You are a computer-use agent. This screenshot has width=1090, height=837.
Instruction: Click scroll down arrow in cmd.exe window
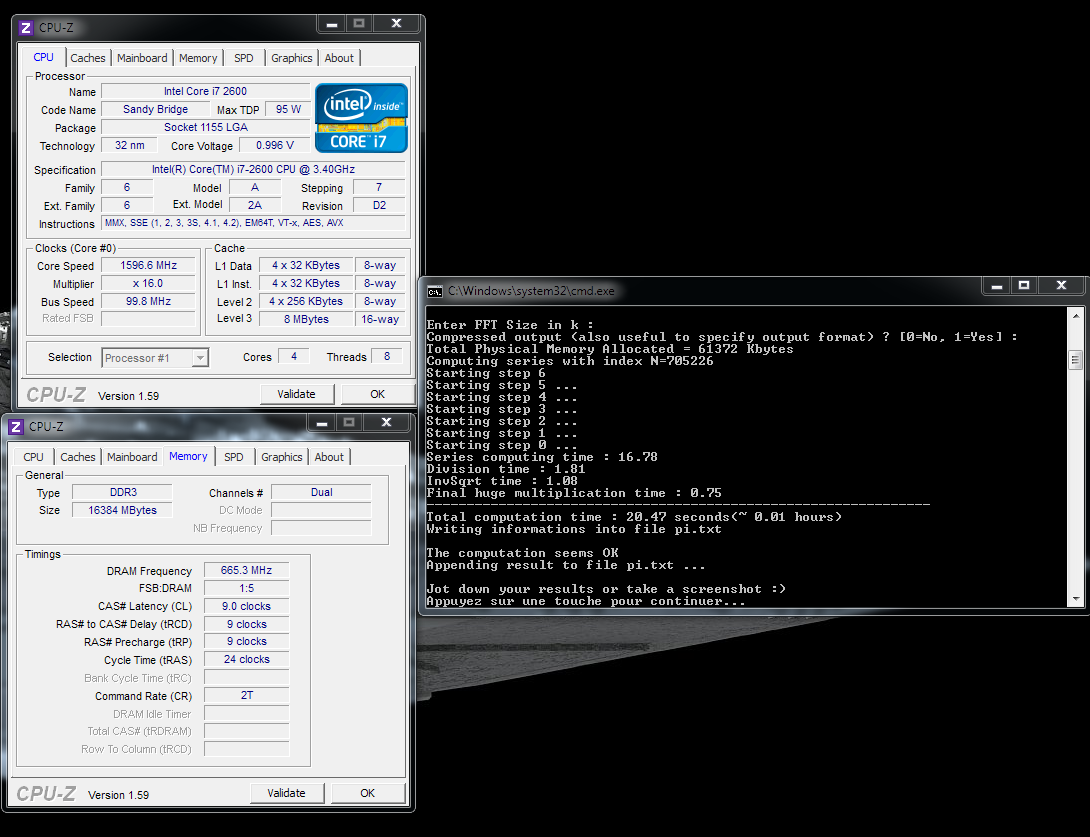pos(1075,599)
